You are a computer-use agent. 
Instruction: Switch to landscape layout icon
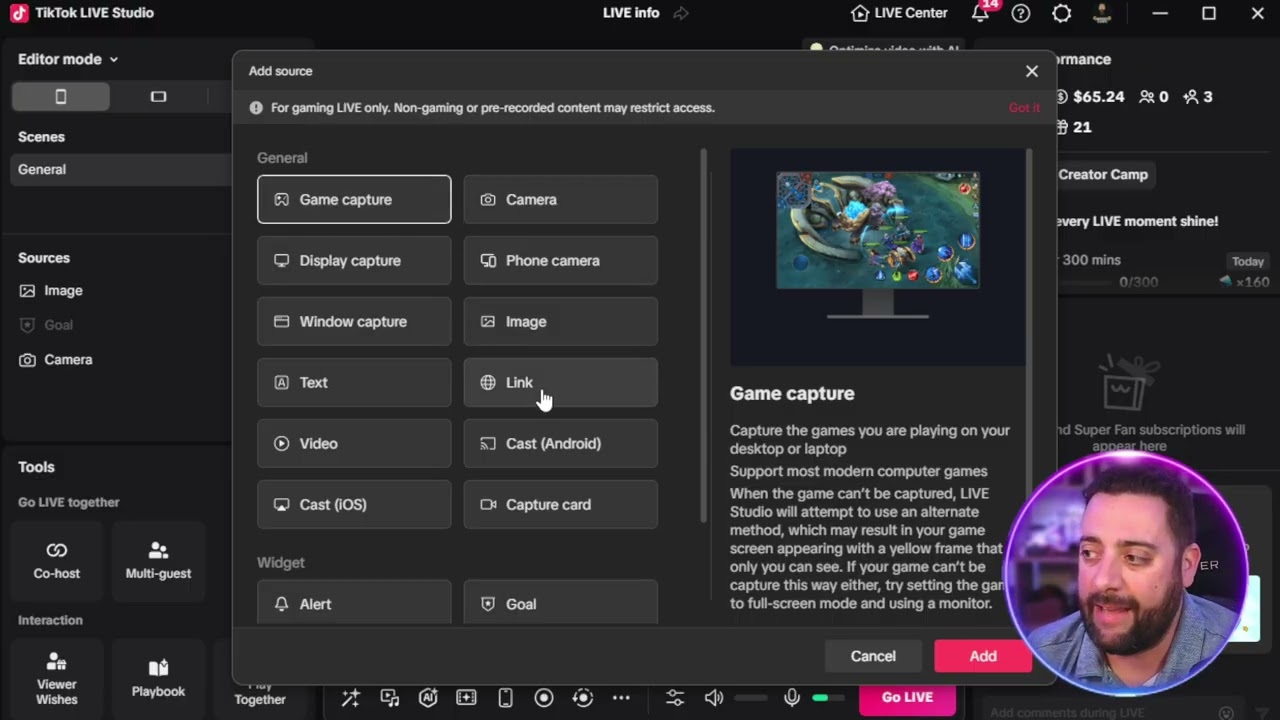[x=158, y=96]
